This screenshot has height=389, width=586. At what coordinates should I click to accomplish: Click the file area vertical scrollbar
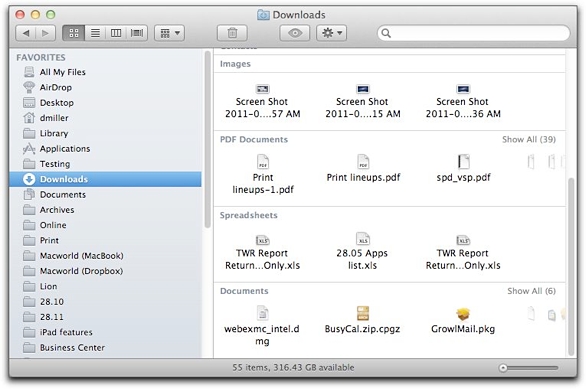point(571,267)
